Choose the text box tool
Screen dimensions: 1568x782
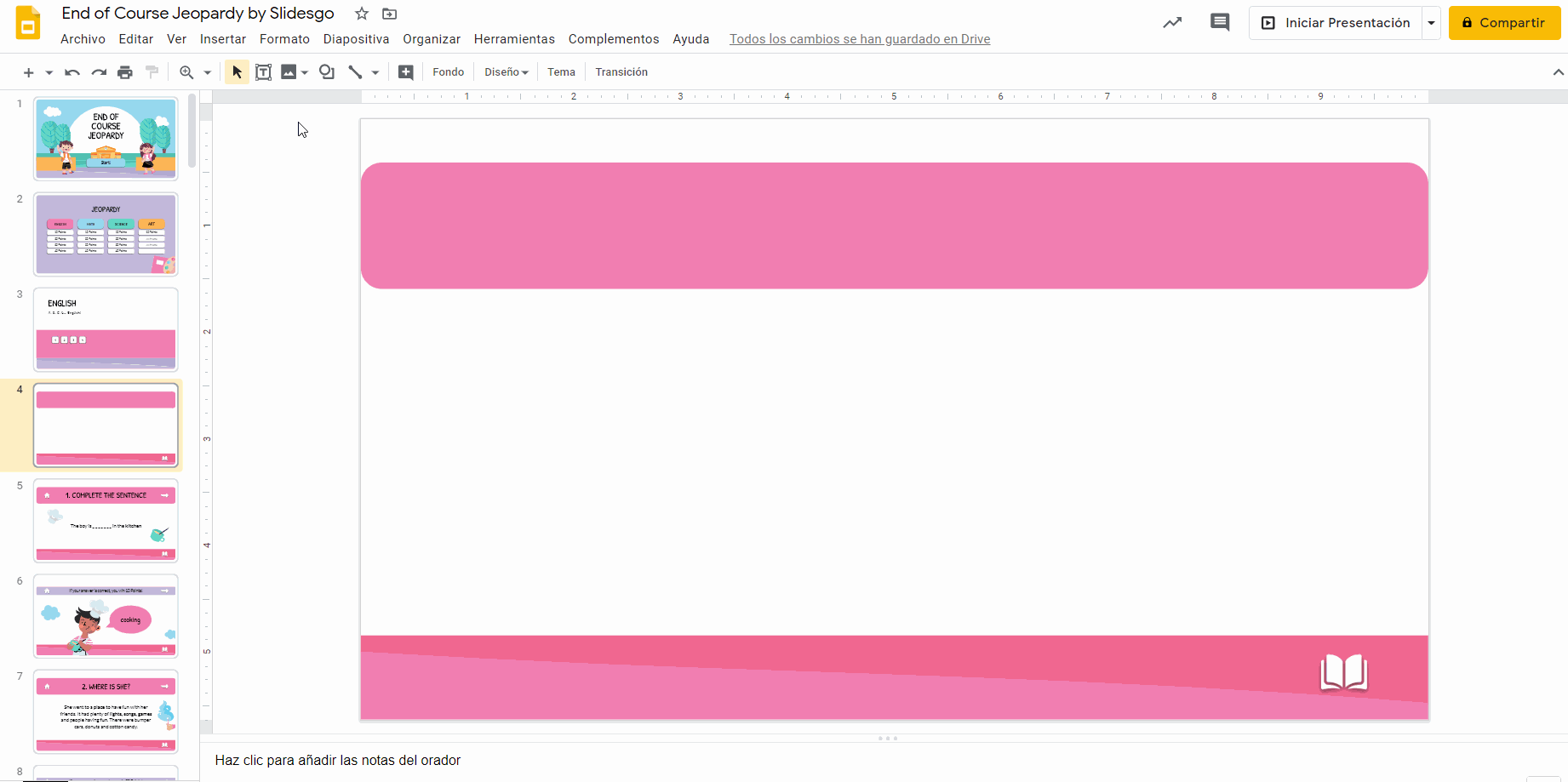[264, 72]
